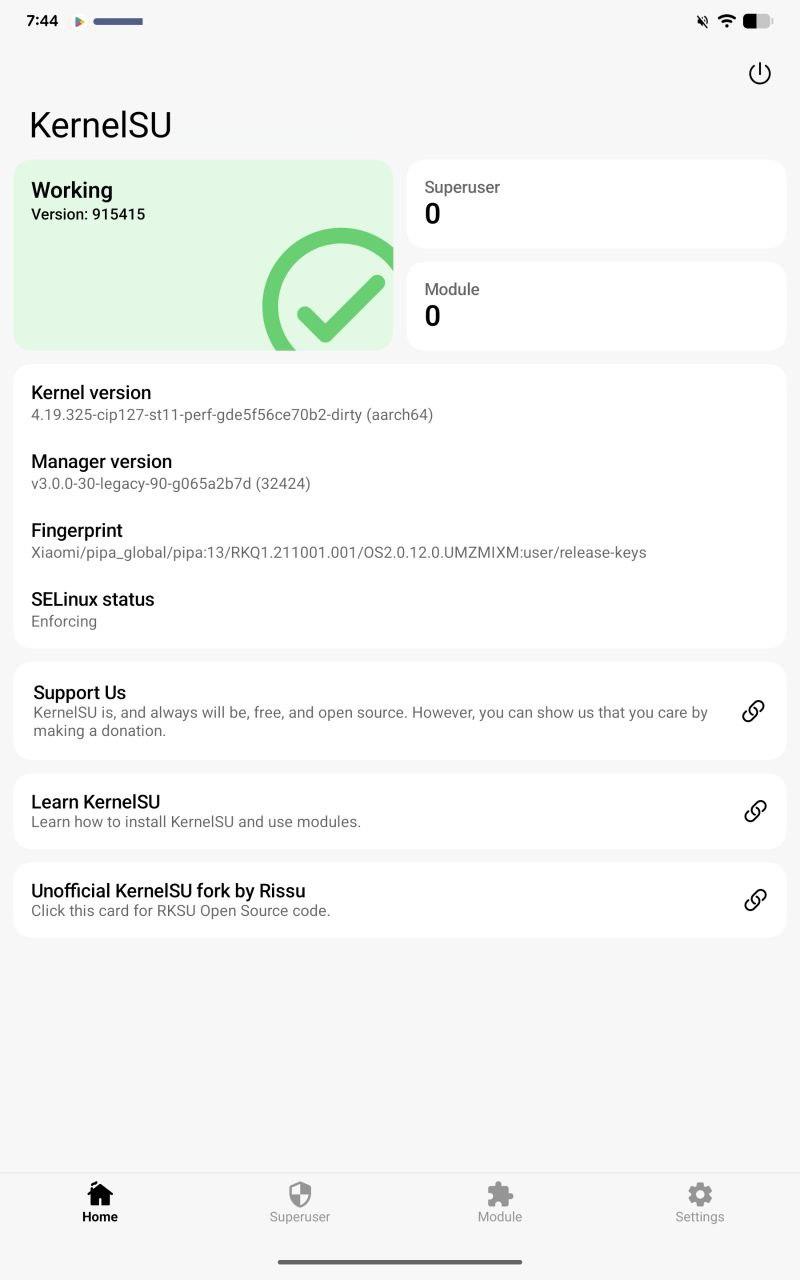Tap the Module puzzle piece icon
Screen dimensions: 800x1280
coord(500,1194)
